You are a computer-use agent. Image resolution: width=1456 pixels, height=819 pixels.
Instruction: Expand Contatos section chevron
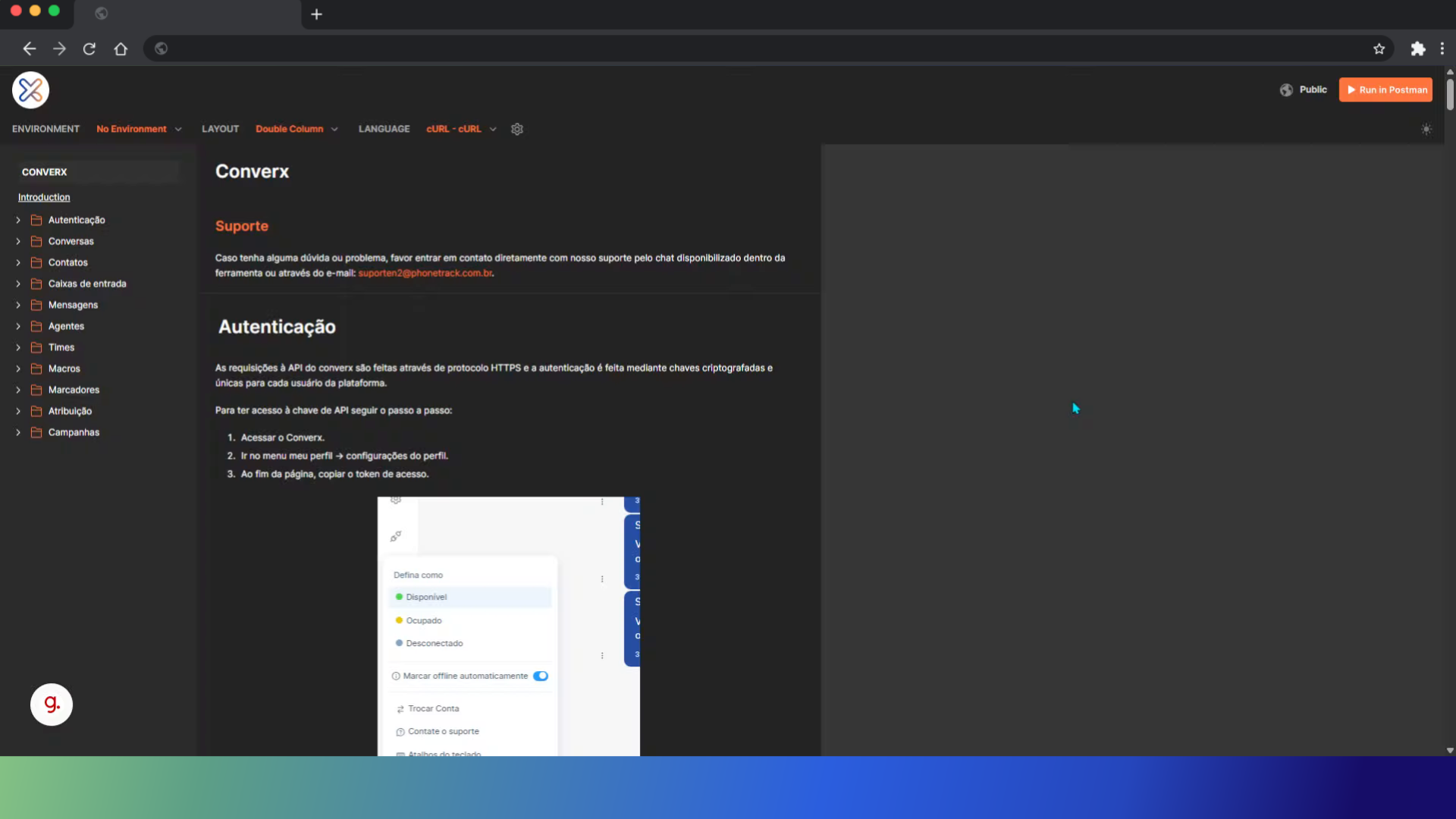(x=18, y=262)
